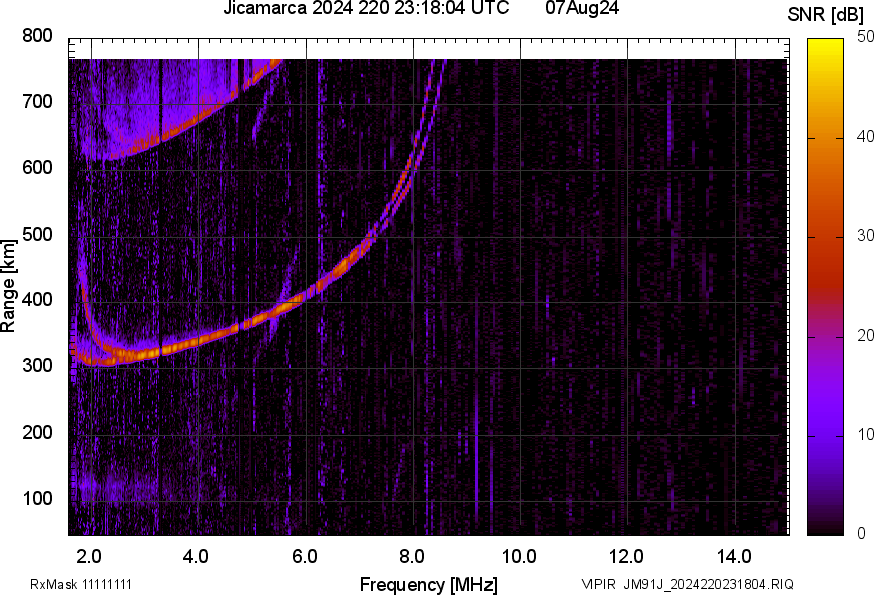This screenshot has width=874, height=595.
Task: Click range tick label '800'
Action: point(37,36)
